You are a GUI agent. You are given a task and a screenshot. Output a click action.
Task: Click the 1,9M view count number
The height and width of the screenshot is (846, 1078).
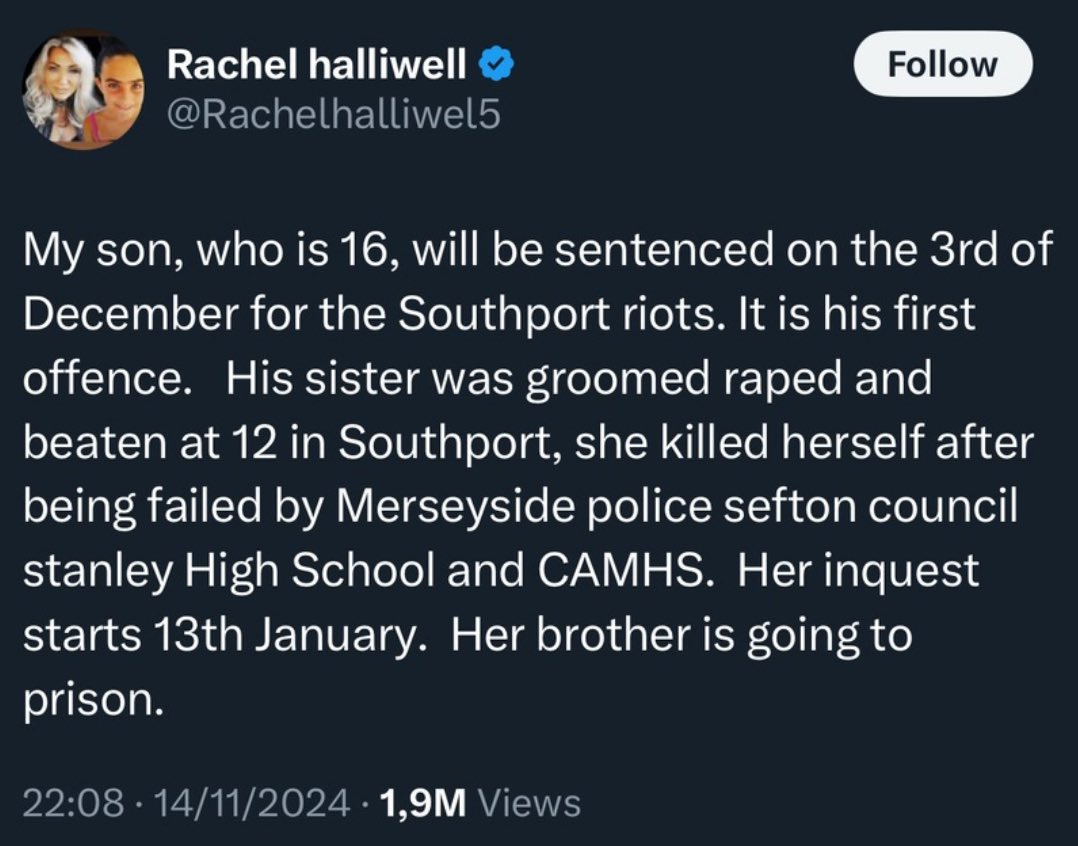pos(423,802)
